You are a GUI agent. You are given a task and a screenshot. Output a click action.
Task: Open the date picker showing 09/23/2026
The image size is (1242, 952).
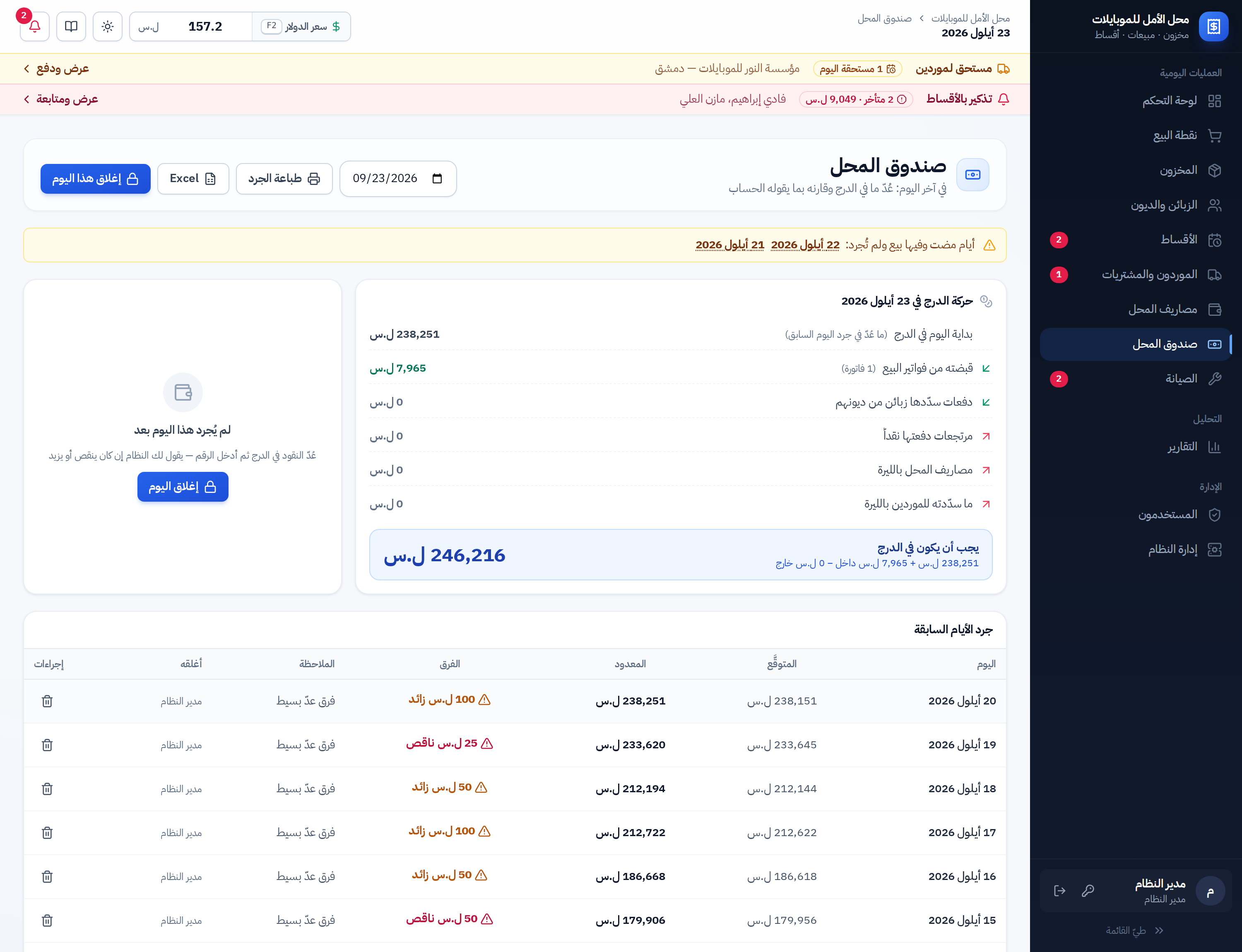(398, 179)
